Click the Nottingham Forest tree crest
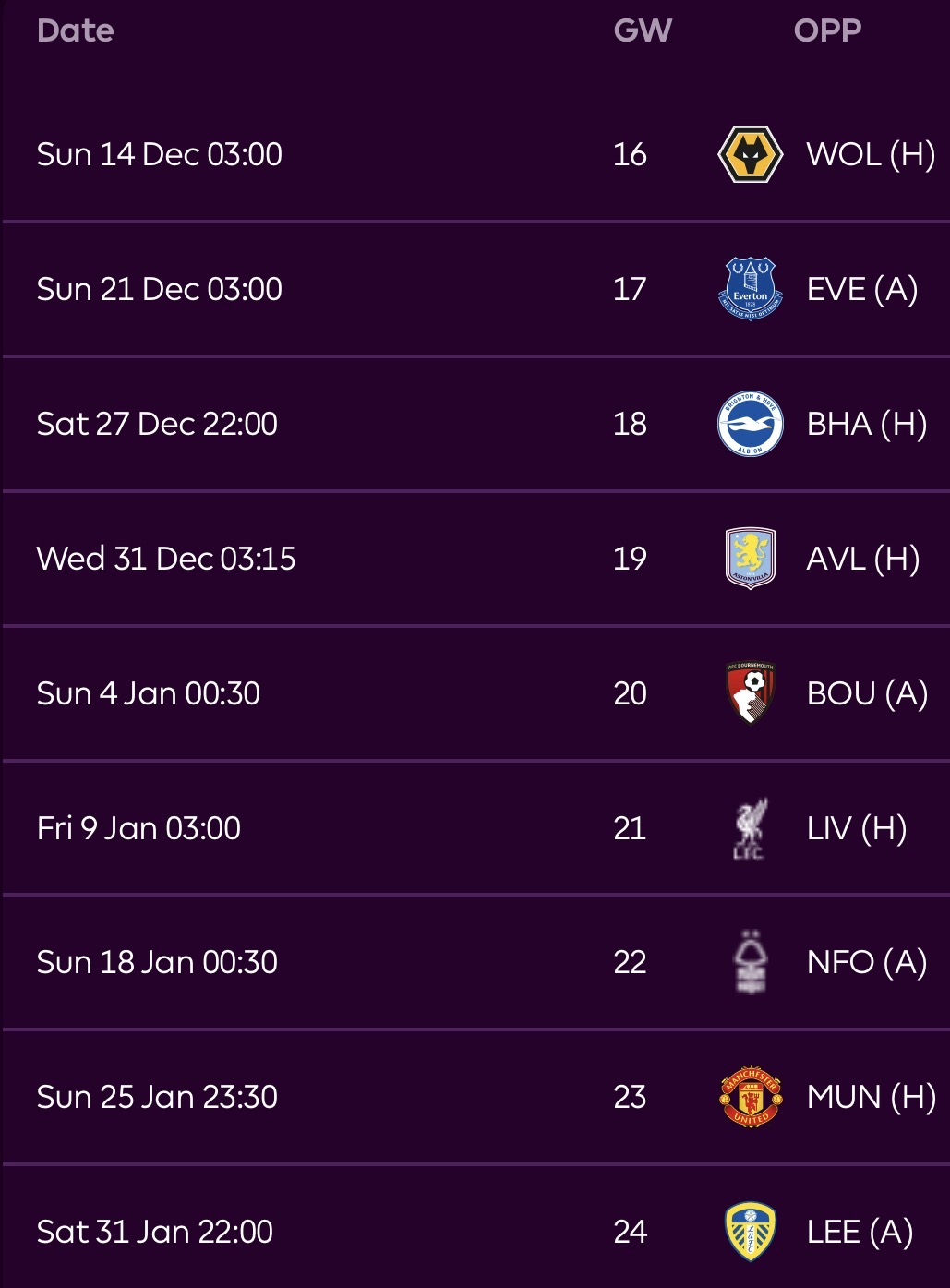The image size is (950, 1288). (x=750, y=962)
